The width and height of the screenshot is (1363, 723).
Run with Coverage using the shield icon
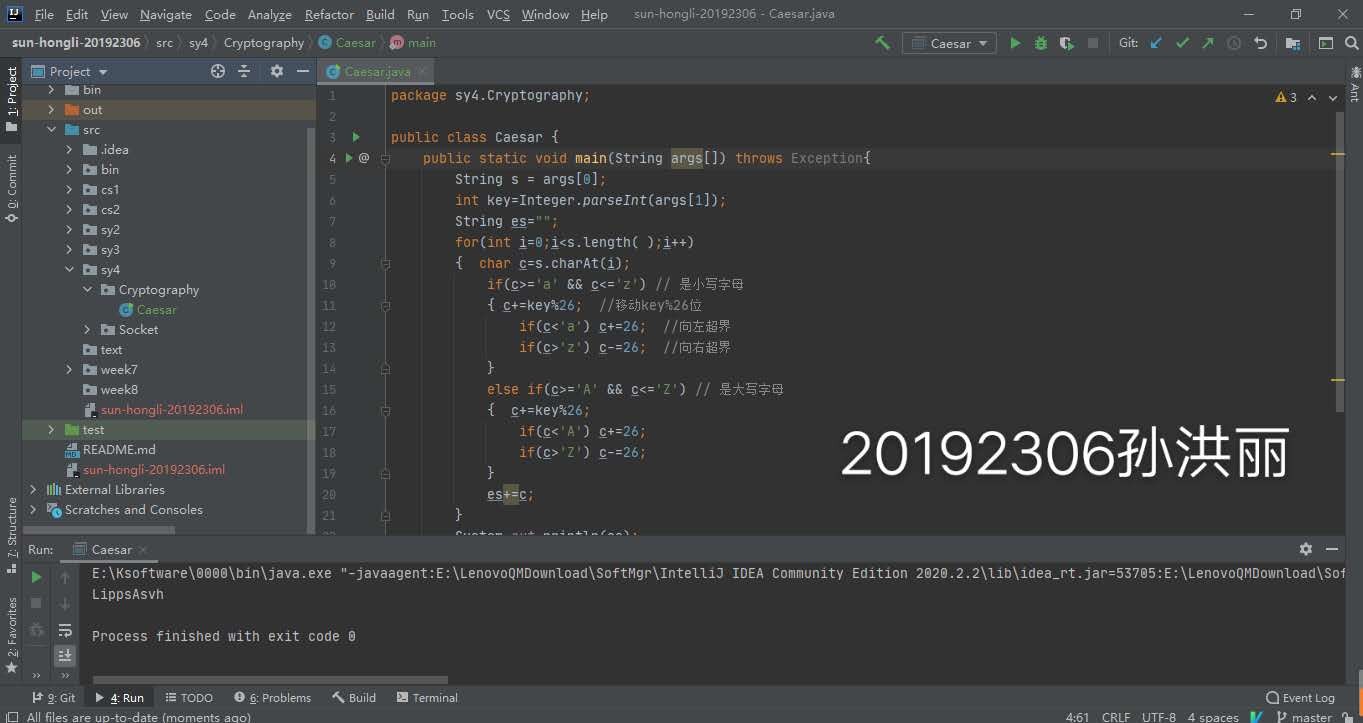(x=1067, y=43)
